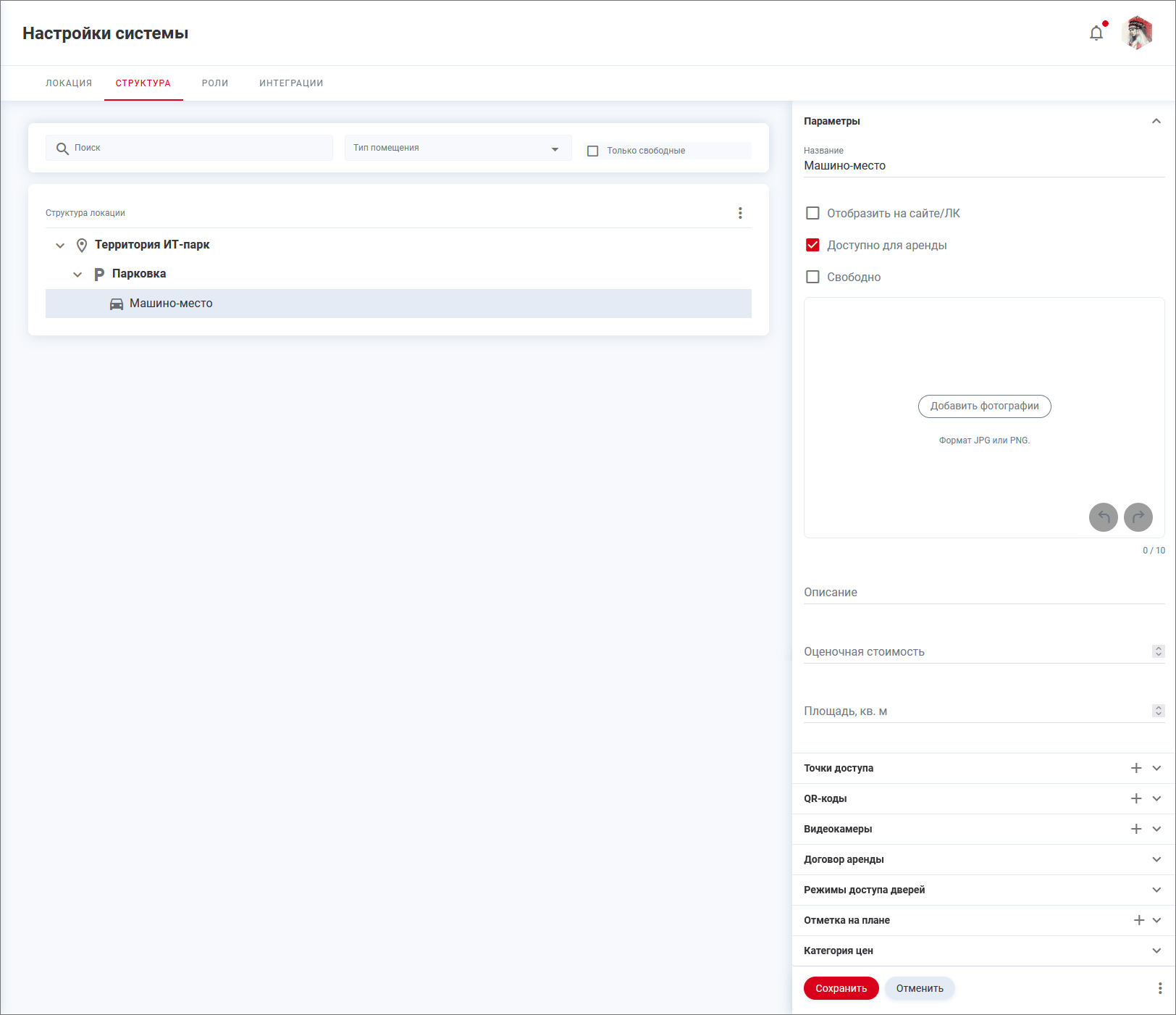1176x1015 pixels.
Task: Click the redo photo arrow button
Action: (1138, 517)
